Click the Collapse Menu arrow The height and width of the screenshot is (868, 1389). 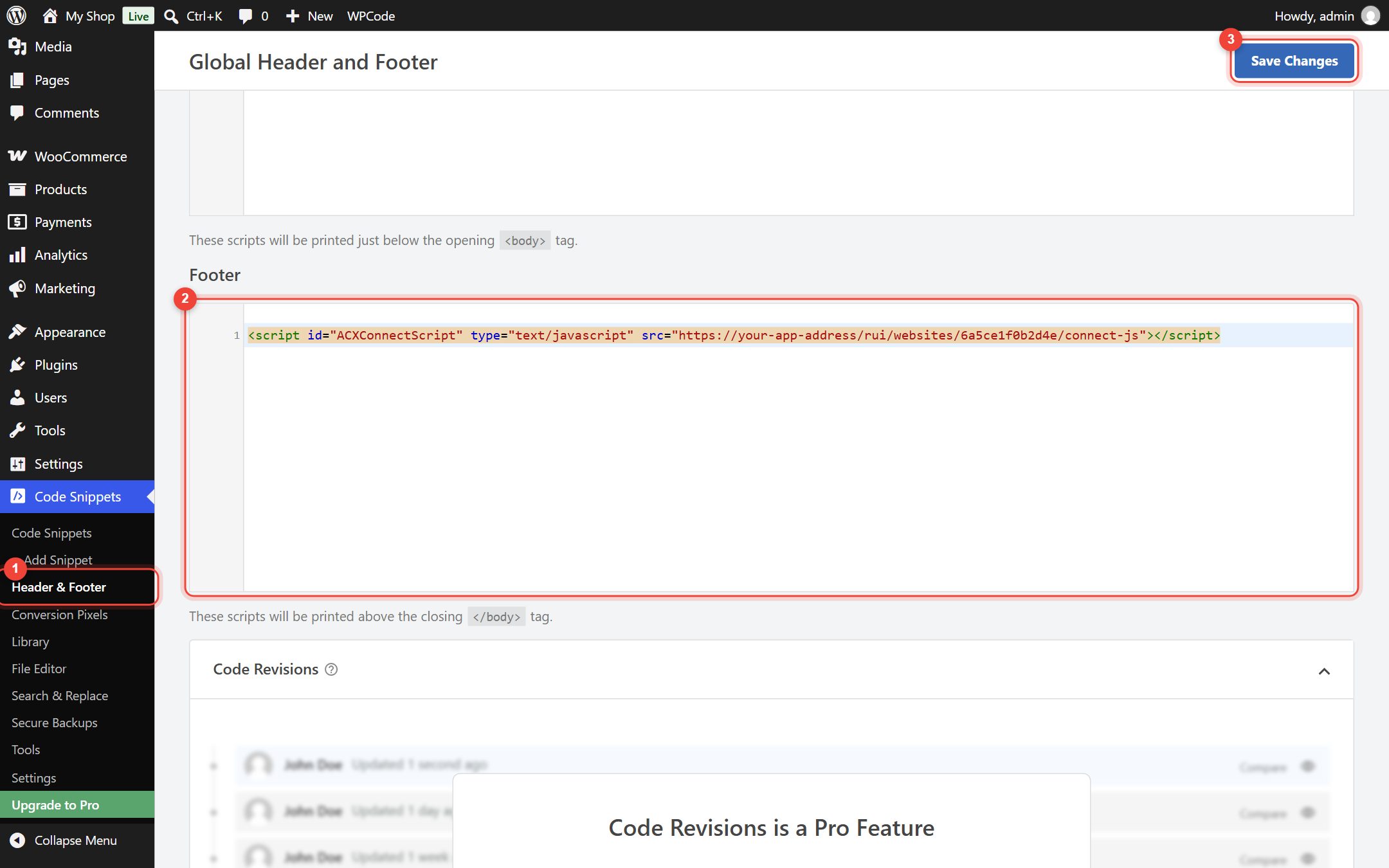click(17, 840)
